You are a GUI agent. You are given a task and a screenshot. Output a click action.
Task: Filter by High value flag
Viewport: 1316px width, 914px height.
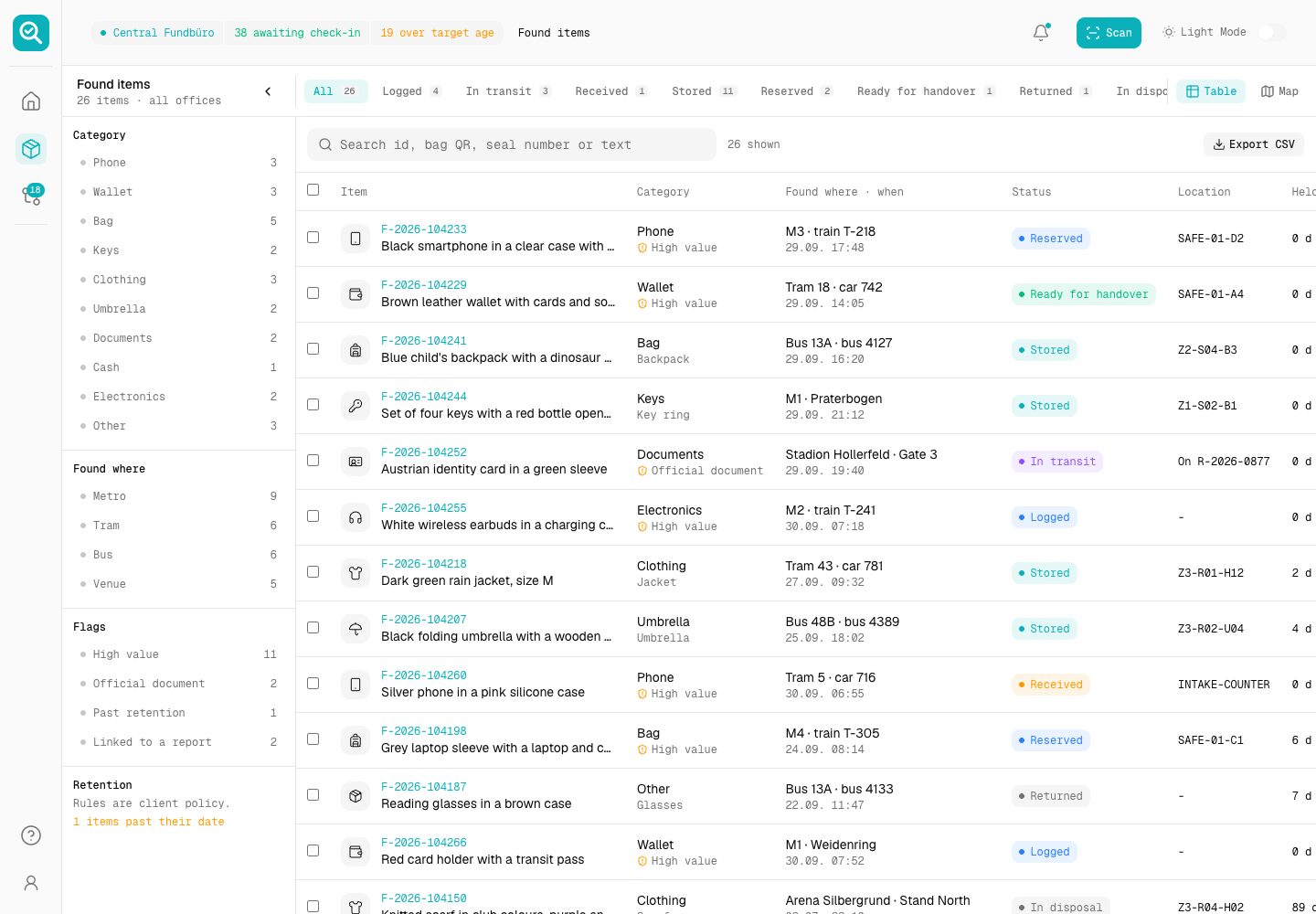178,654
